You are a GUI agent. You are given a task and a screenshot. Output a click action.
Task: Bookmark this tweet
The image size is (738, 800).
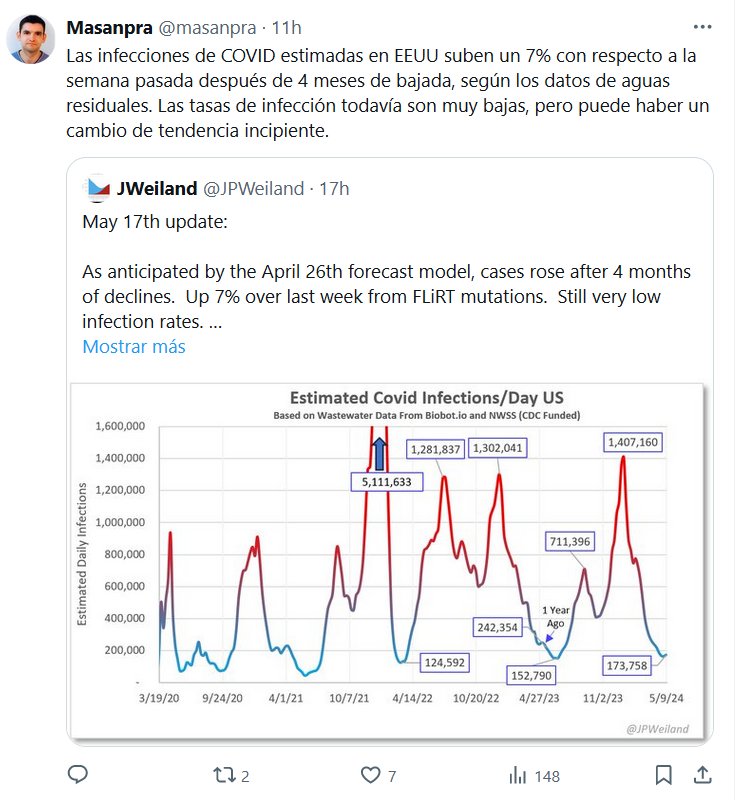(x=663, y=775)
